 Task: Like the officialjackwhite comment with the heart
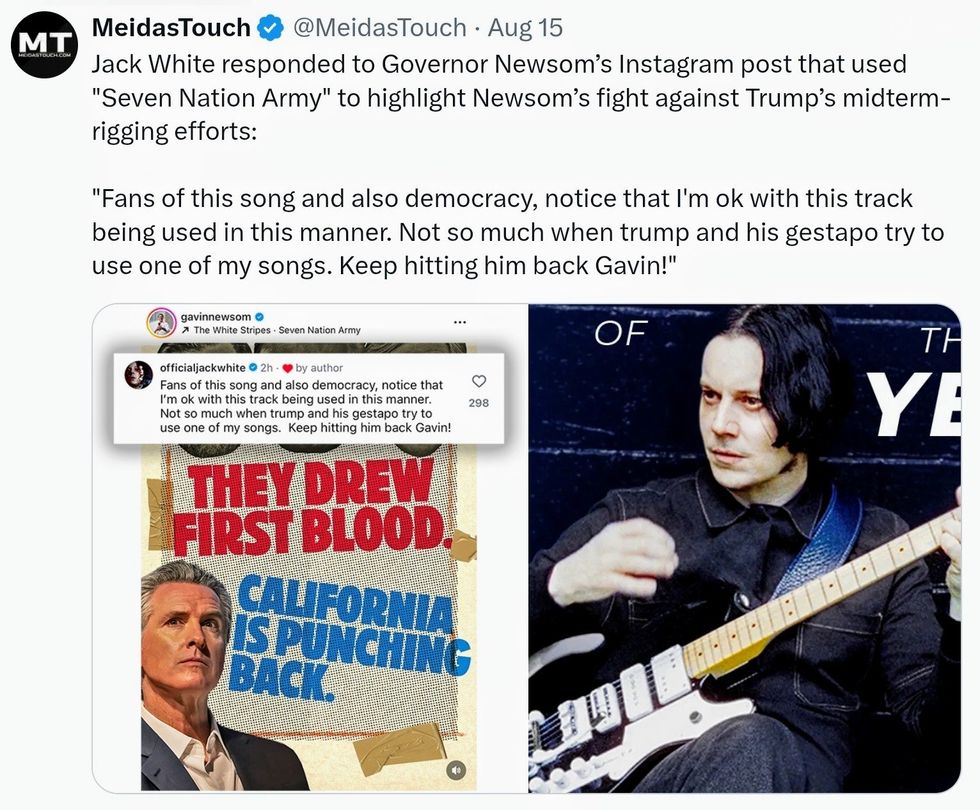pos(478,381)
